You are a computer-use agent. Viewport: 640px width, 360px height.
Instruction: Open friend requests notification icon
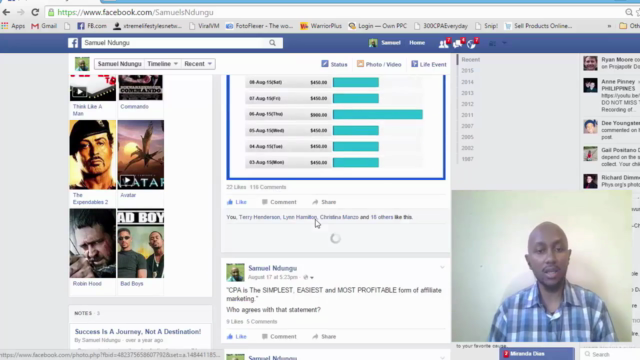[x=444, y=43]
